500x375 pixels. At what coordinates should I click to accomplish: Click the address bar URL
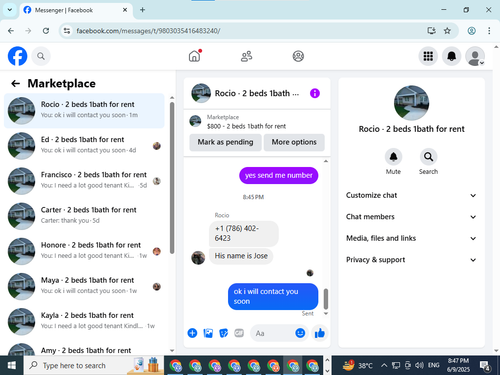point(148,31)
